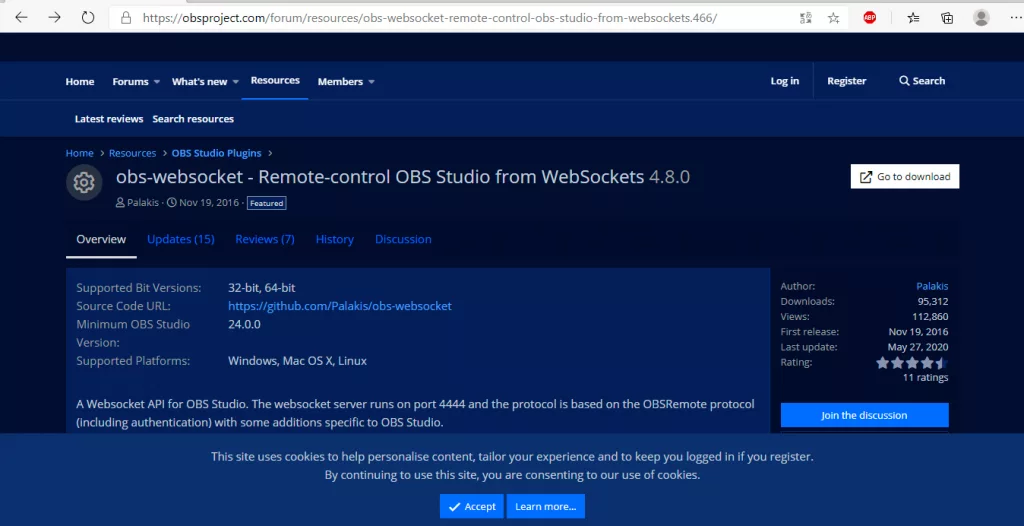The height and width of the screenshot is (526, 1024).
Task: Click the Nov 19, 2016 date under title
Action: tap(209, 203)
